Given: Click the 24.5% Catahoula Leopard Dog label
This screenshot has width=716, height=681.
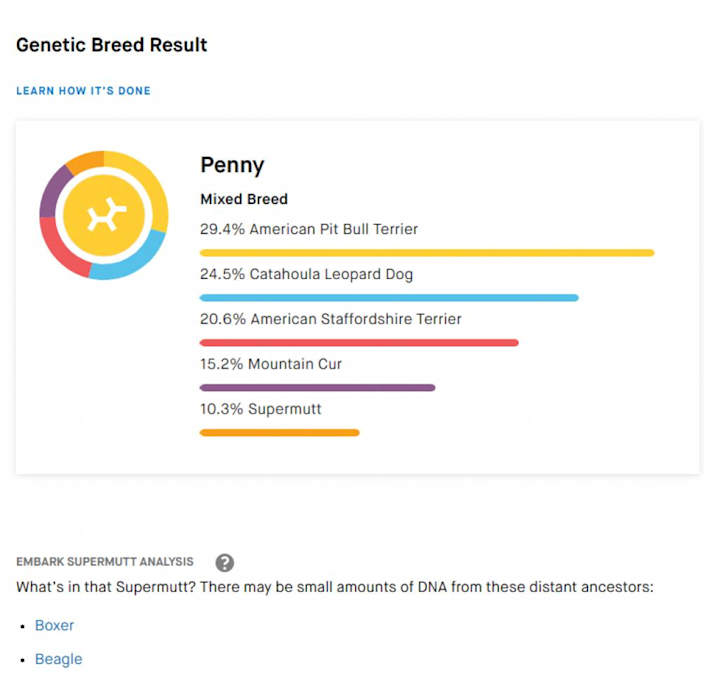Looking at the screenshot, I should click(306, 274).
